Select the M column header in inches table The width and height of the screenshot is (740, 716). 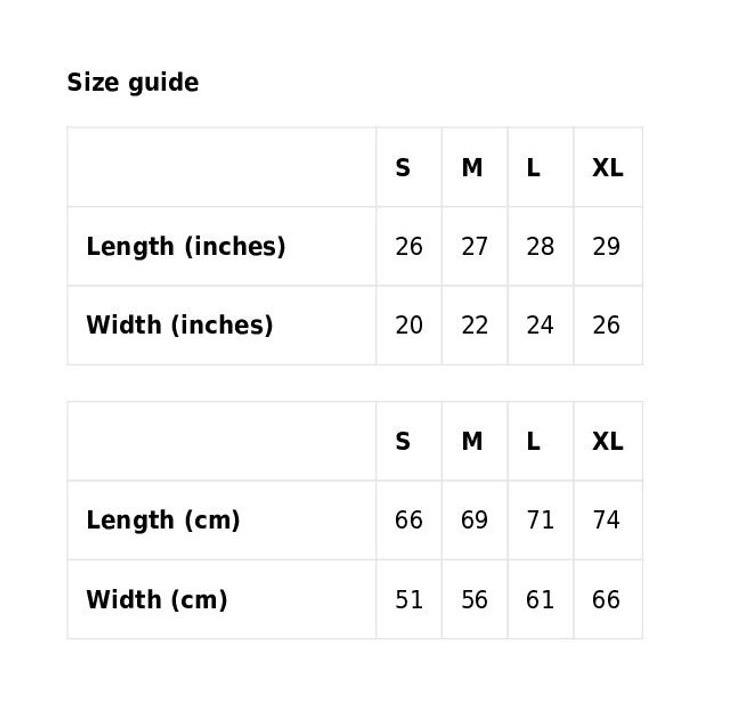tap(472, 168)
